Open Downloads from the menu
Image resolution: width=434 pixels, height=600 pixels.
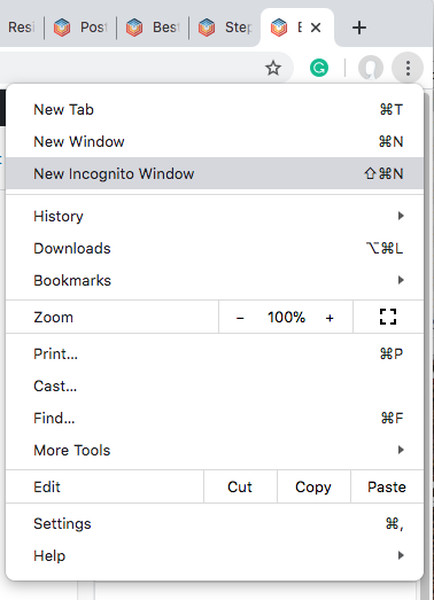point(215,248)
